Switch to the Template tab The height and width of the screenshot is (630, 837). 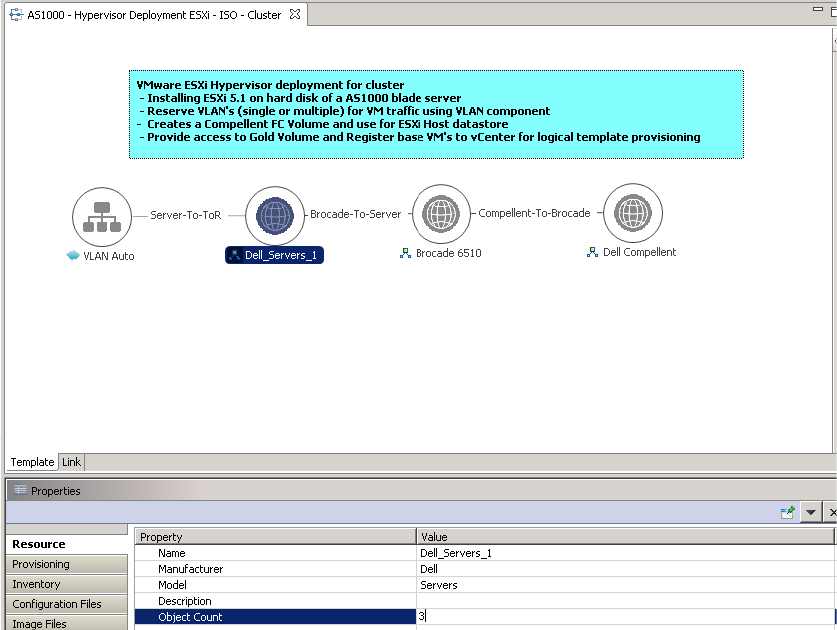pyautogui.click(x=32, y=462)
